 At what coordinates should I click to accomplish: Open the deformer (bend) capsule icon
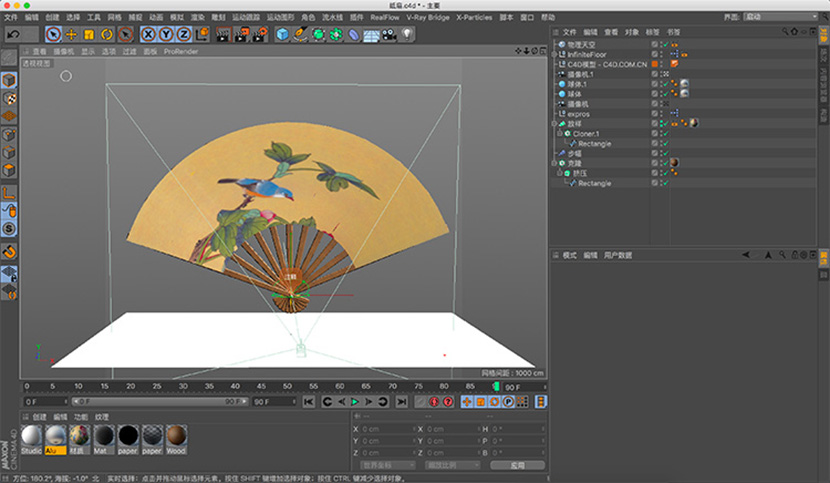354,34
